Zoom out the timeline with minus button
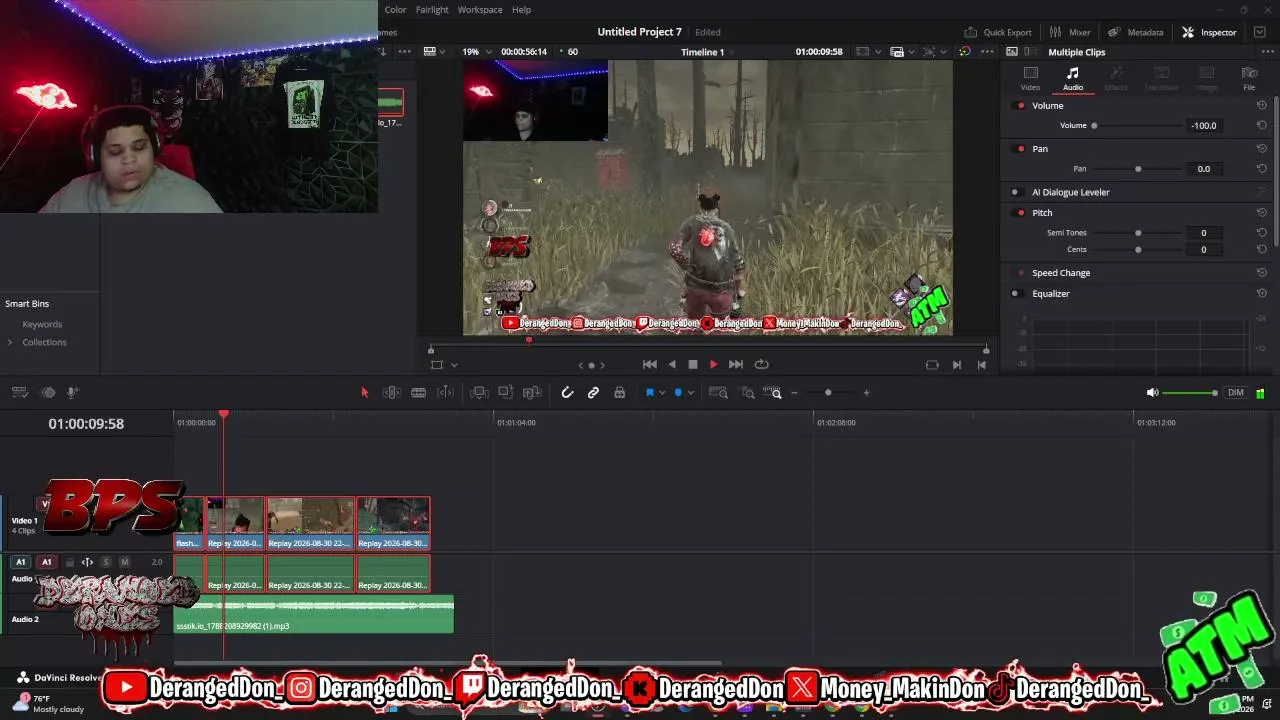Viewport: 1280px width, 720px height. (x=794, y=393)
